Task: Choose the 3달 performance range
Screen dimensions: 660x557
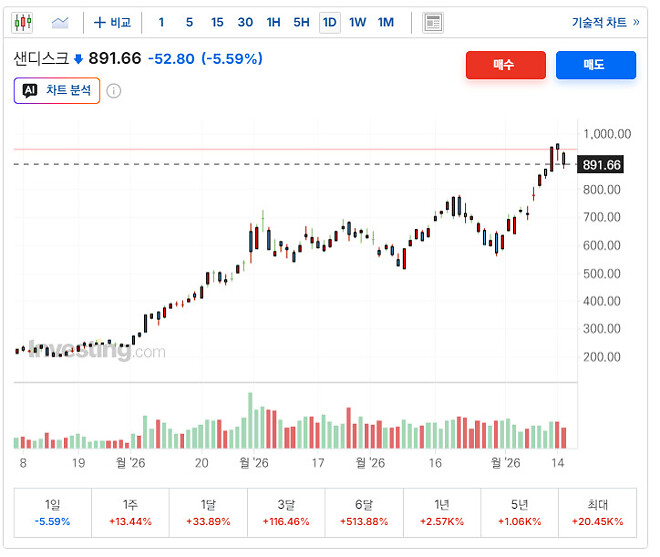Action: tap(286, 512)
